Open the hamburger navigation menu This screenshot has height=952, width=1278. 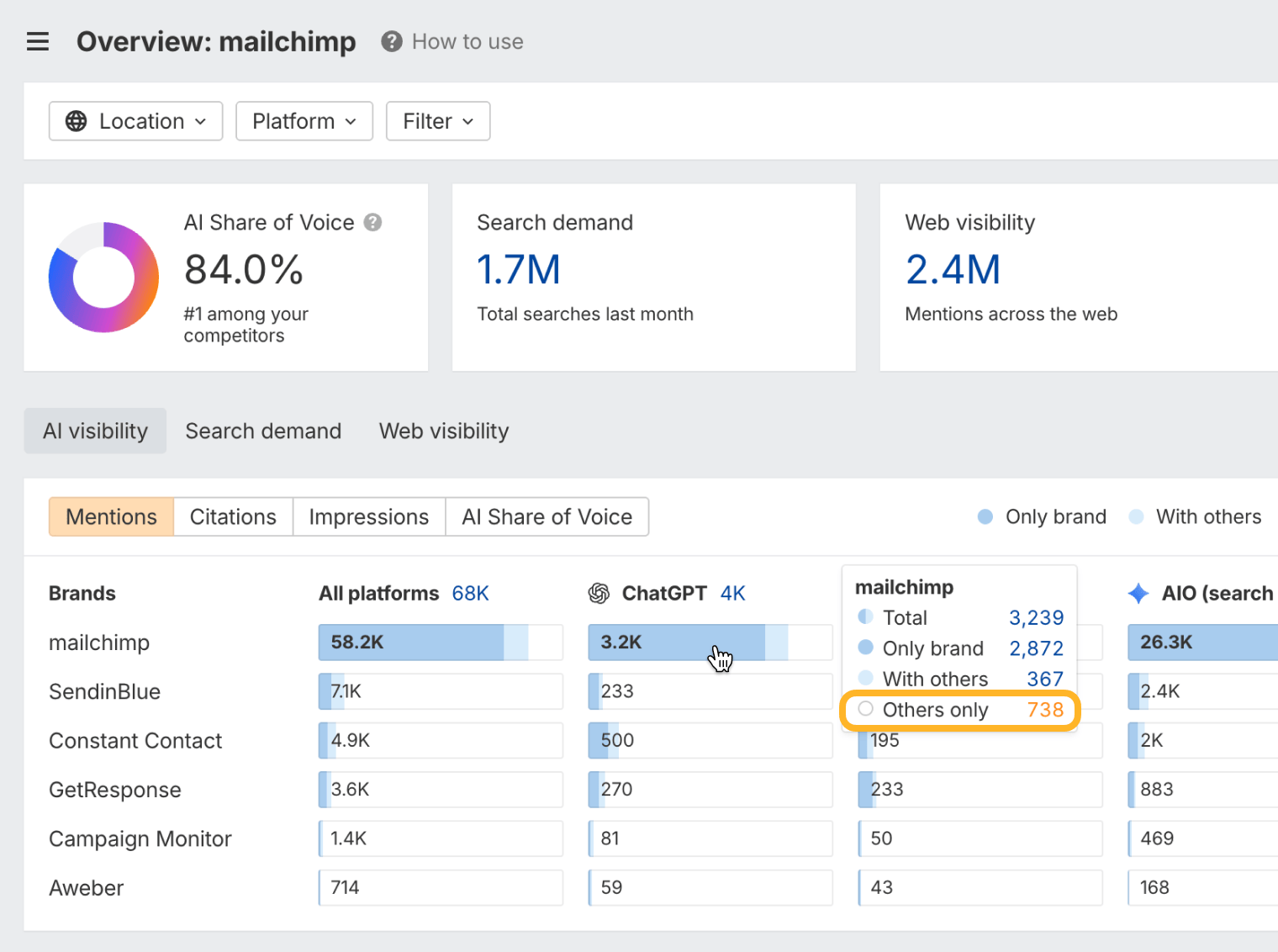(38, 41)
